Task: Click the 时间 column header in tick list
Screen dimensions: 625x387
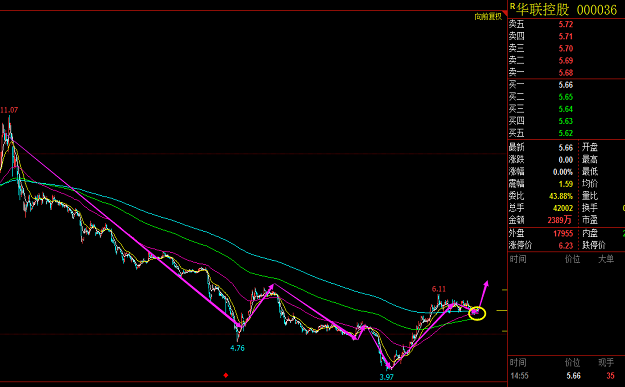Action: coord(518,363)
